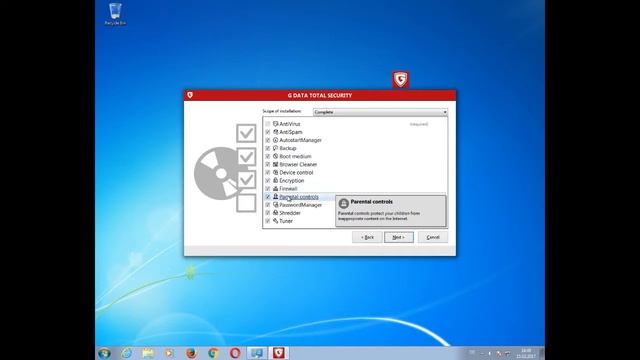Select the Browser Cleaner label
Screen dimensions: 640x360
point(298,164)
